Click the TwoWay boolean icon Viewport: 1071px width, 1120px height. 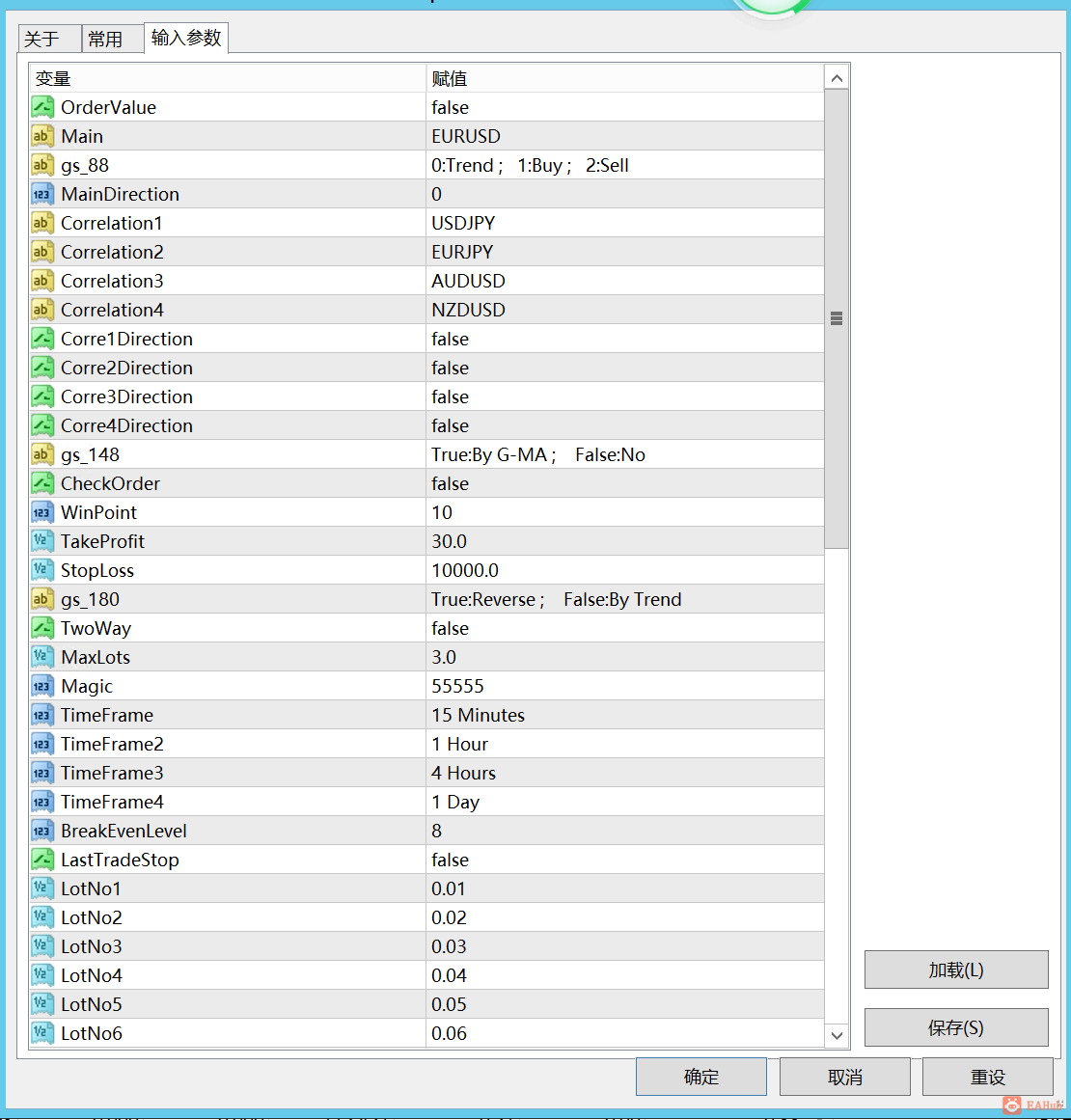pos(42,628)
